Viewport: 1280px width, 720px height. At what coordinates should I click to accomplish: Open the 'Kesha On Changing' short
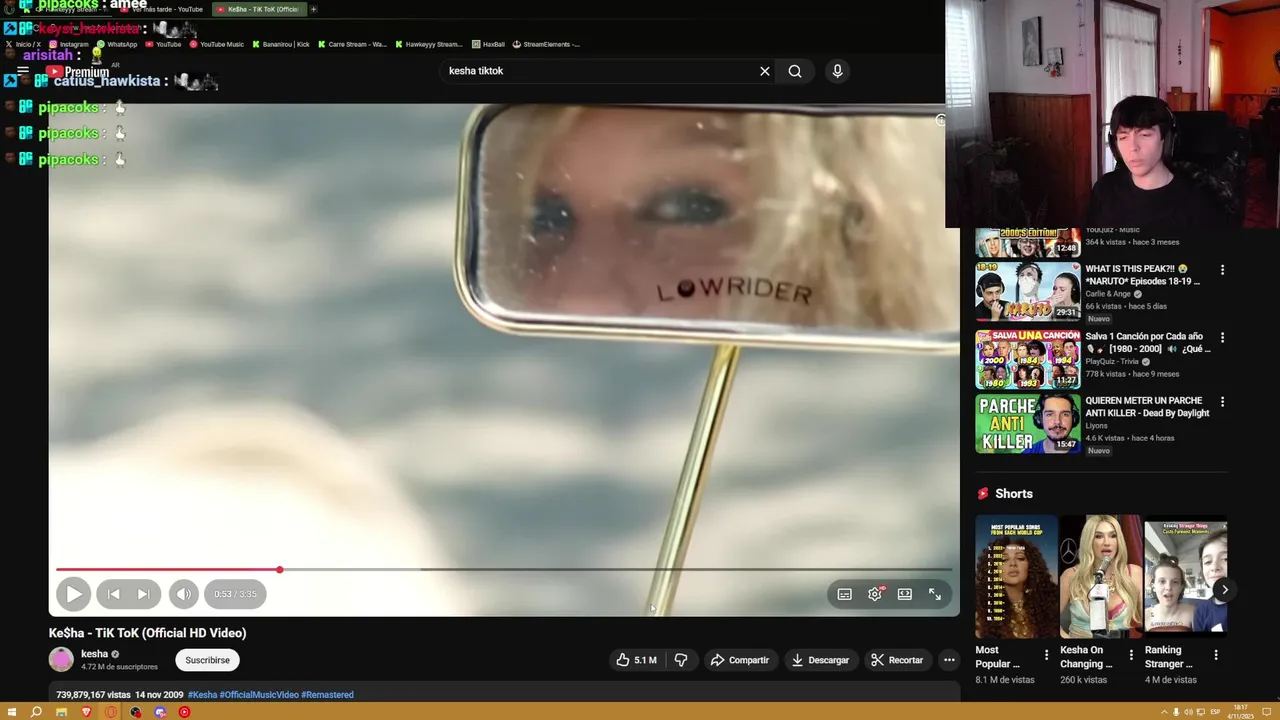1101,577
